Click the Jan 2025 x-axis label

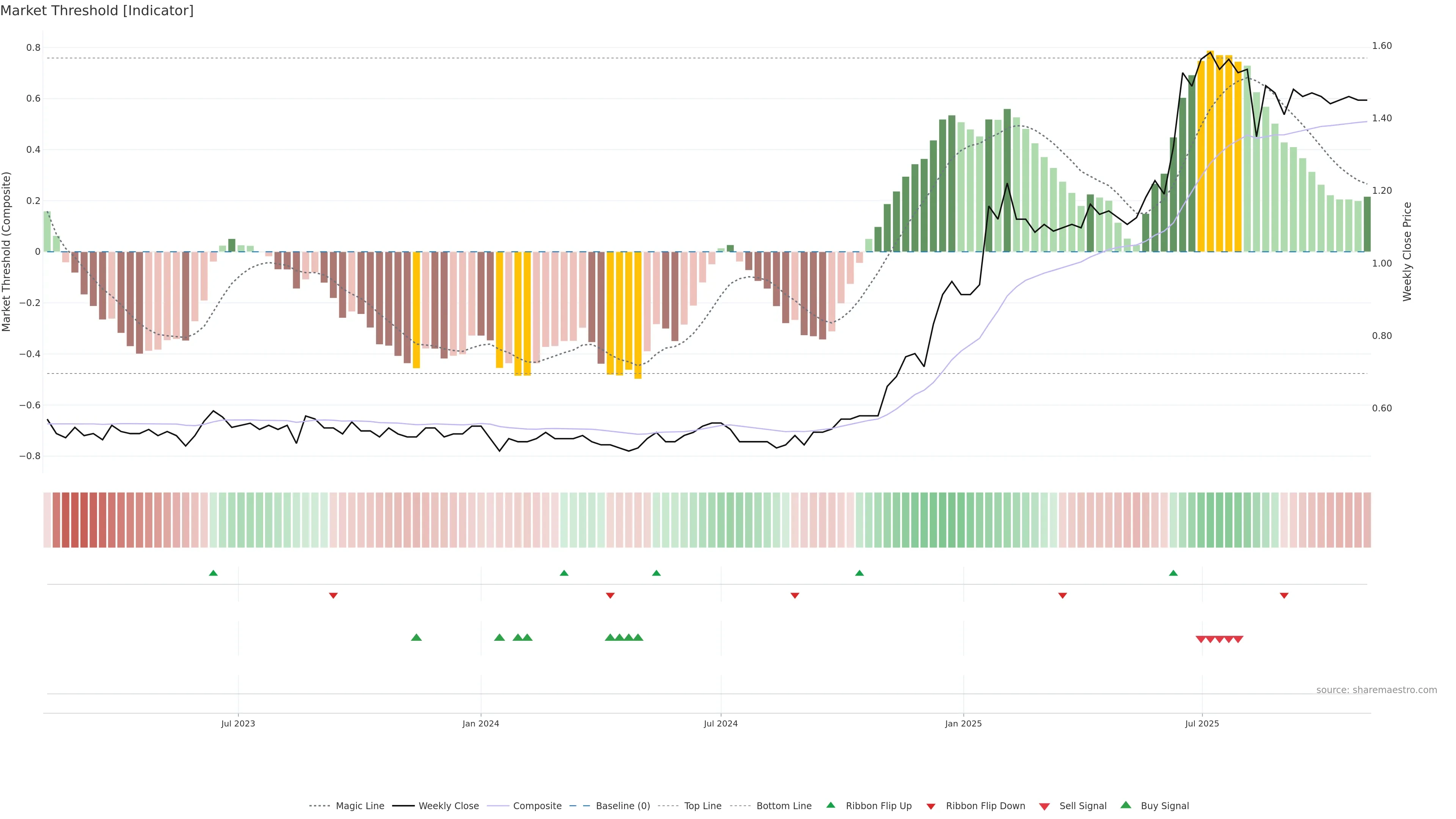coord(963,724)
